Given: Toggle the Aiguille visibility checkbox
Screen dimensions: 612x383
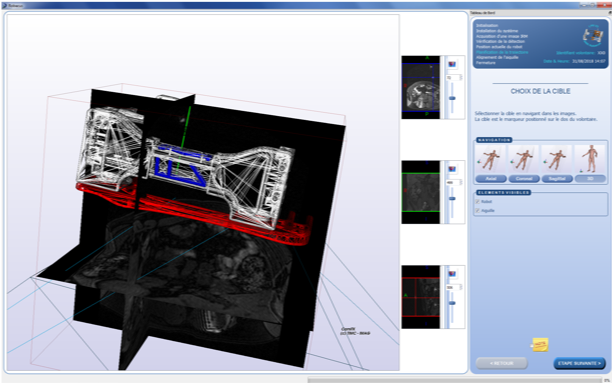Looking at the screenshot, I should tap(478, 210).
